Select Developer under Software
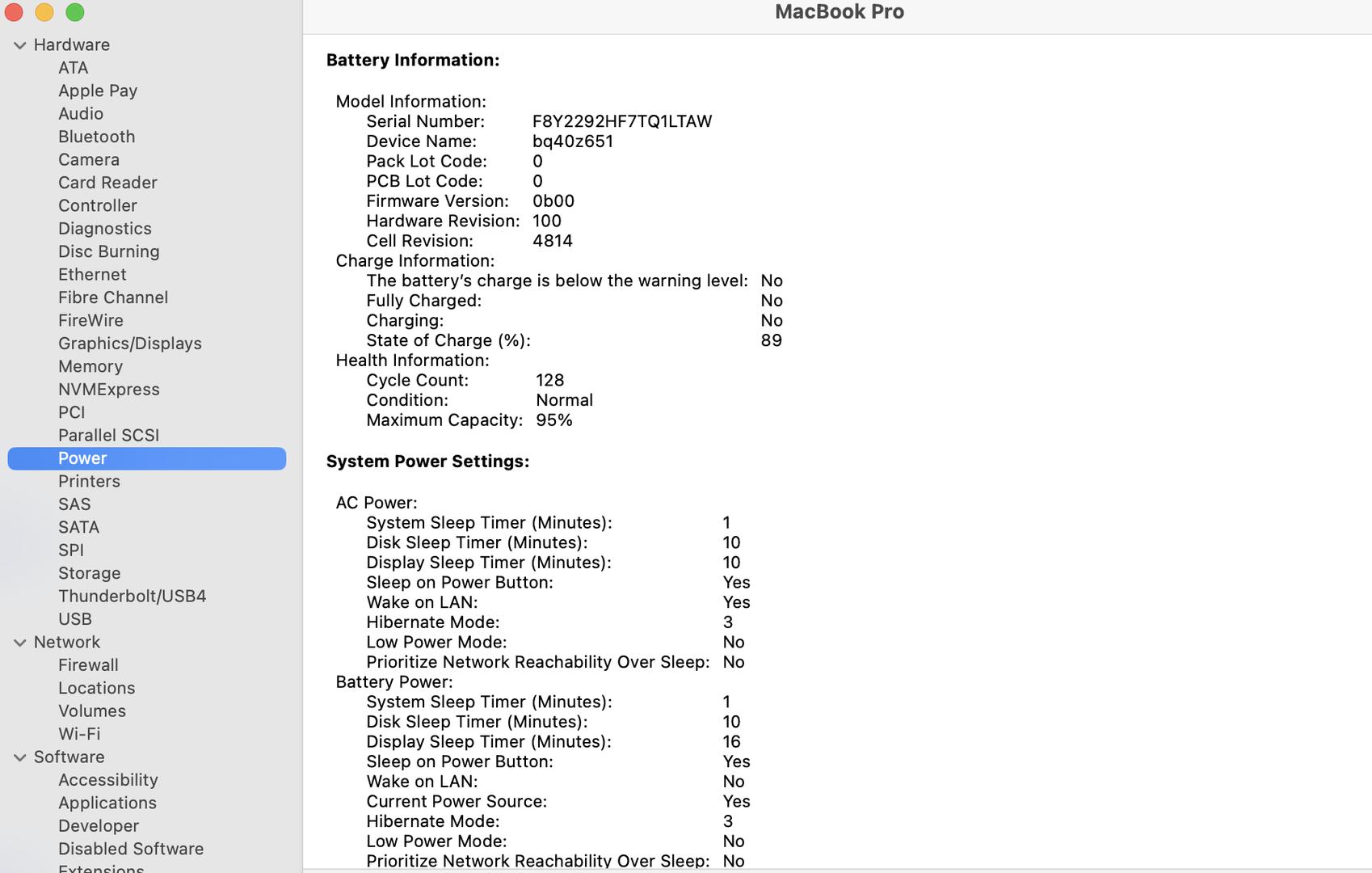1372x873 pixels. tap(99, 826)
